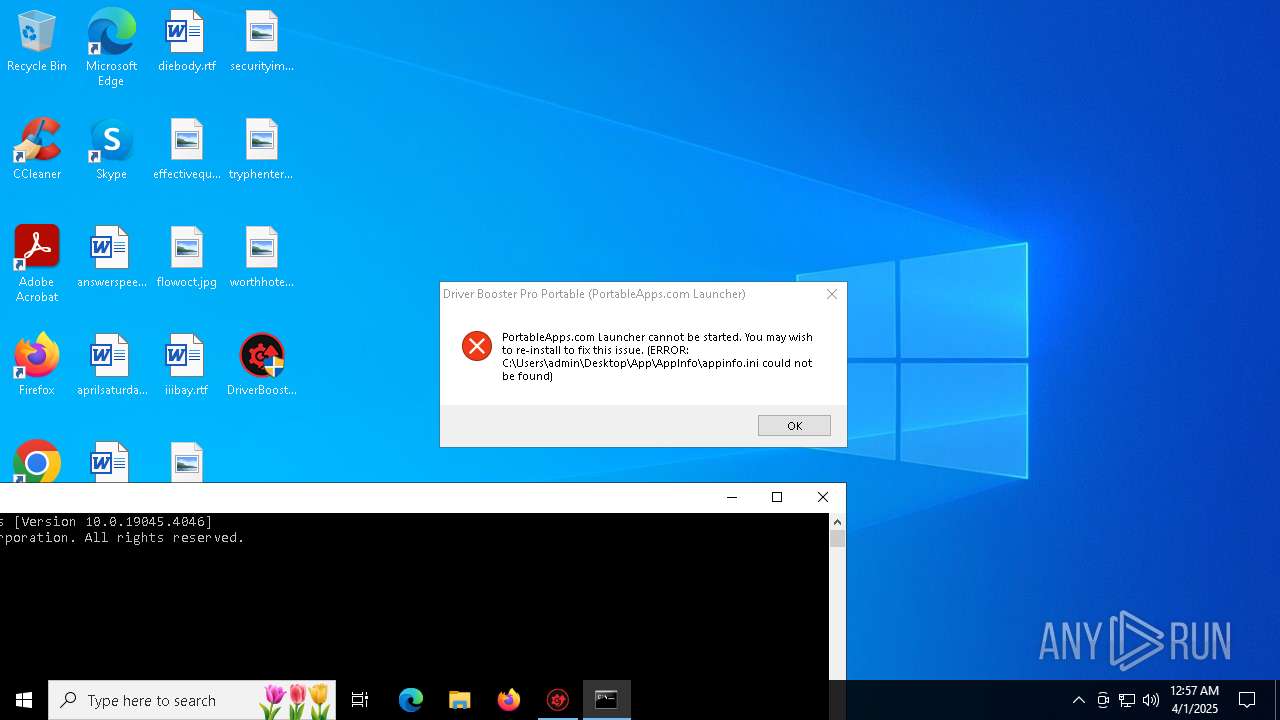Open the Windows Start menu

(24, 700)
